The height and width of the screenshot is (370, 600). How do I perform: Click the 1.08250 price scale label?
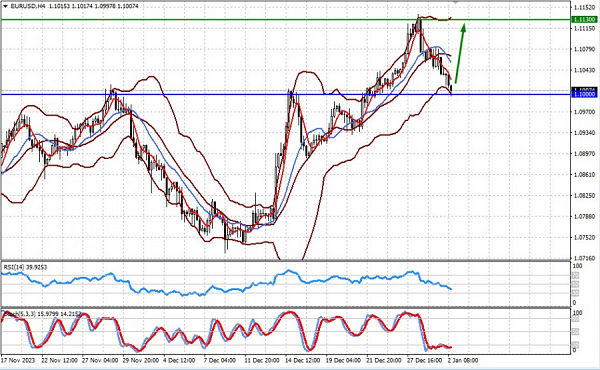[585, 196]
